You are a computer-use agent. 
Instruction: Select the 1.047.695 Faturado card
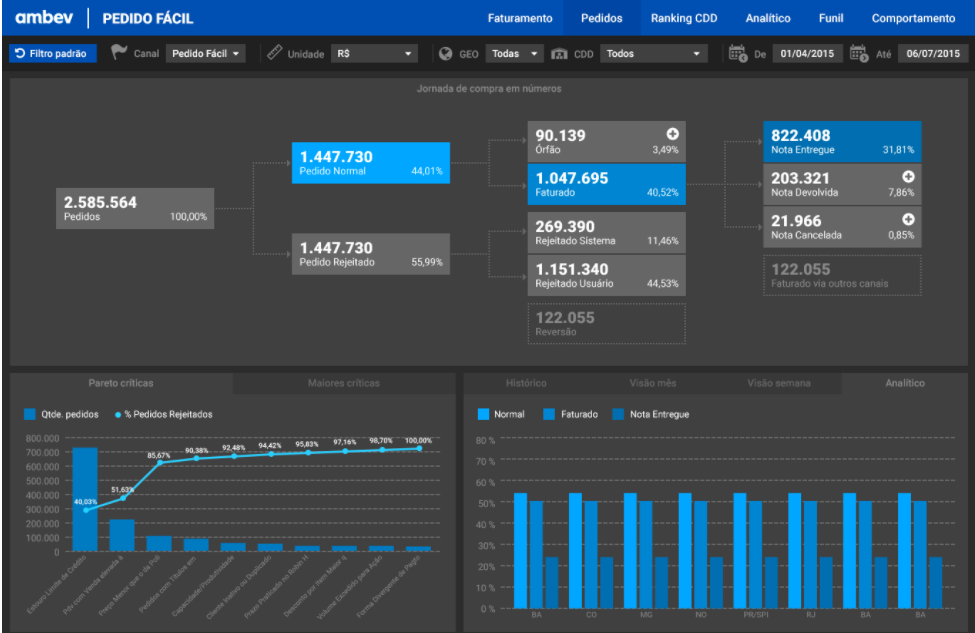tap(607, 184)
